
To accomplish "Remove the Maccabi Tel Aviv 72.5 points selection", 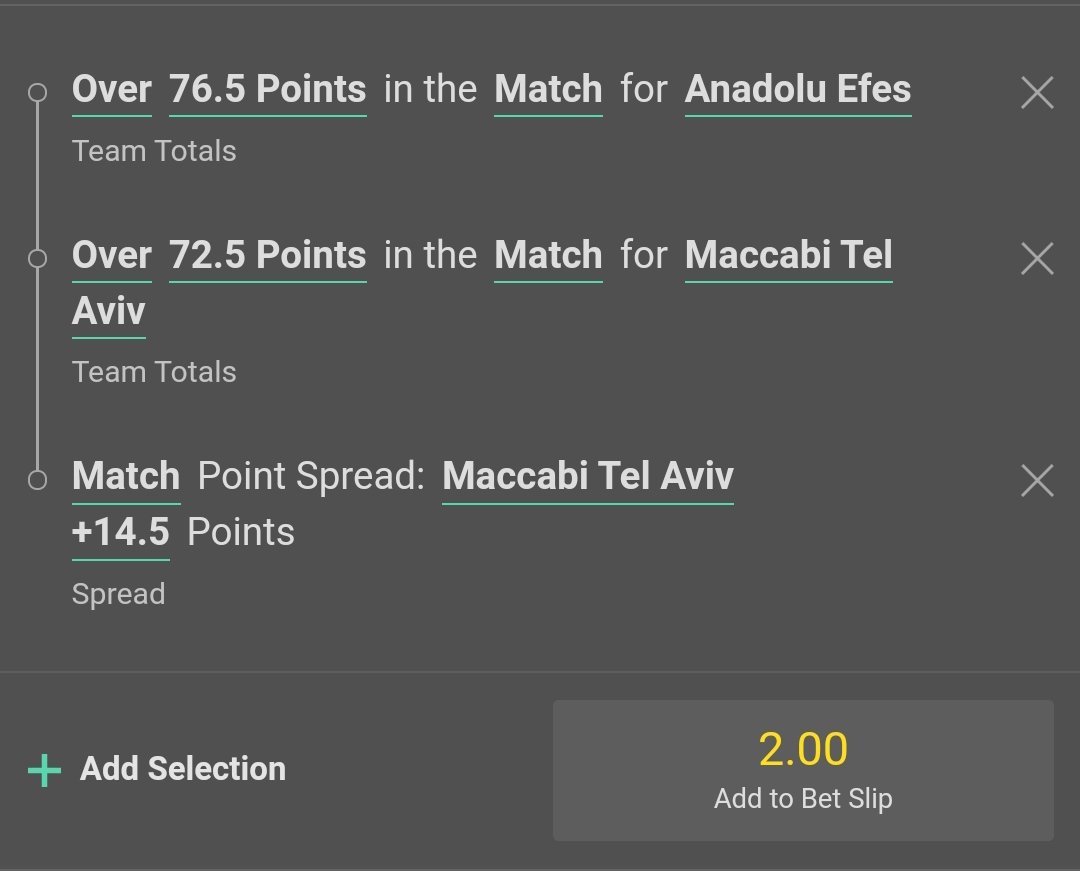I will 1037,259.
